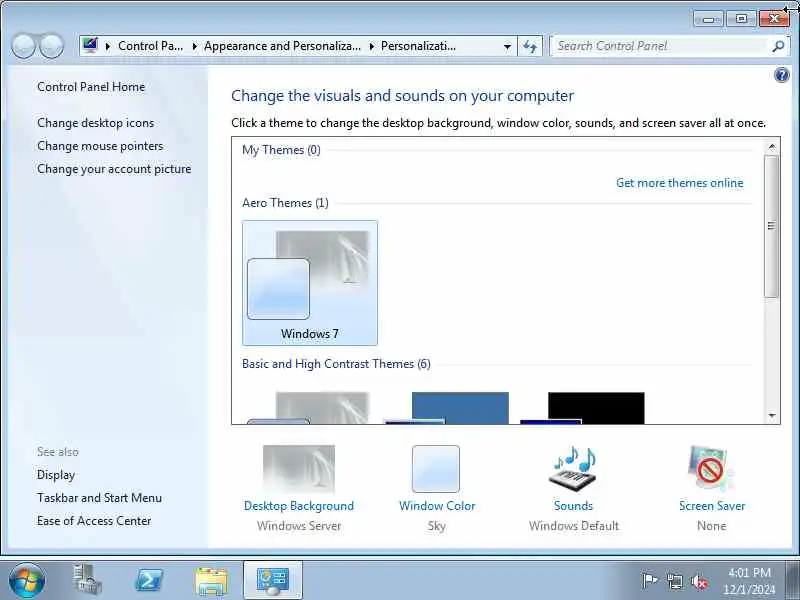Image resolution: width=800 pixels, height=600 pixels.
Task: Click the Screen Saver text link
Action: (712, 506)
